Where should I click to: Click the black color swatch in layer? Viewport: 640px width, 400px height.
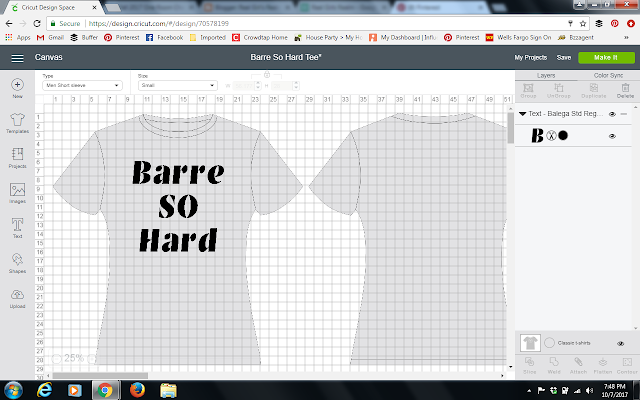click(563, 136)
